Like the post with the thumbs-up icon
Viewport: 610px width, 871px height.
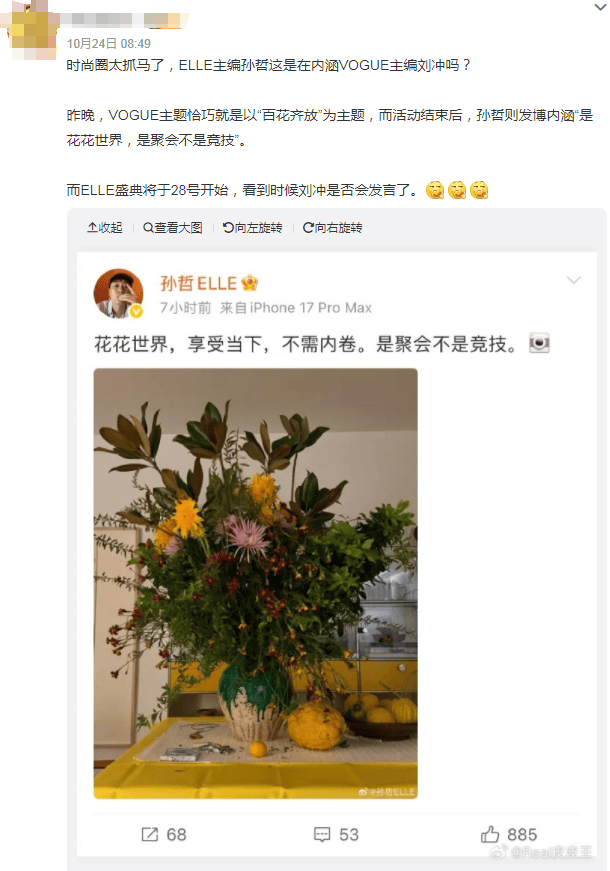click(x=490, y=834)
